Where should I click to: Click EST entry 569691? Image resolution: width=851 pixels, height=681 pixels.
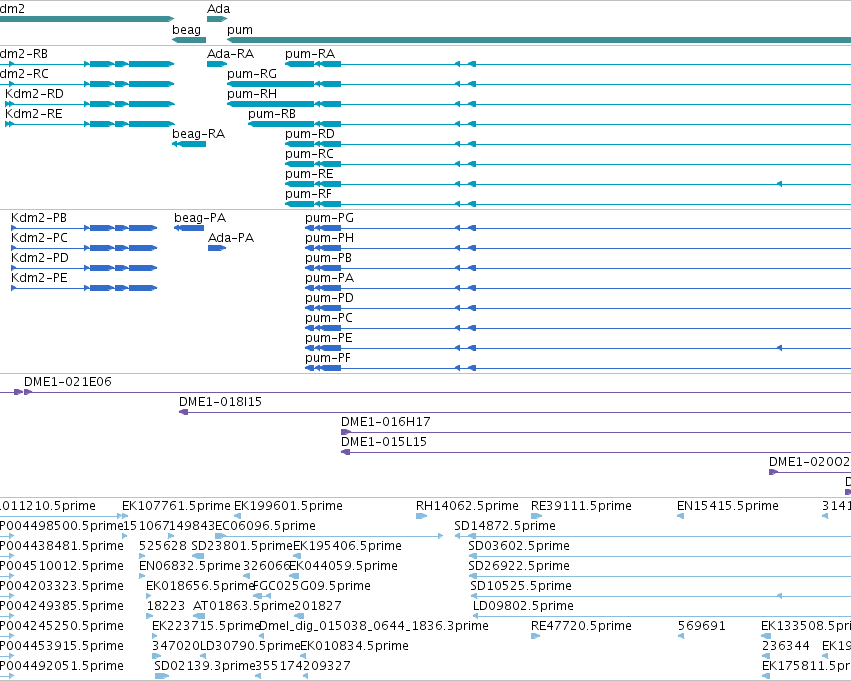(702, 626)
